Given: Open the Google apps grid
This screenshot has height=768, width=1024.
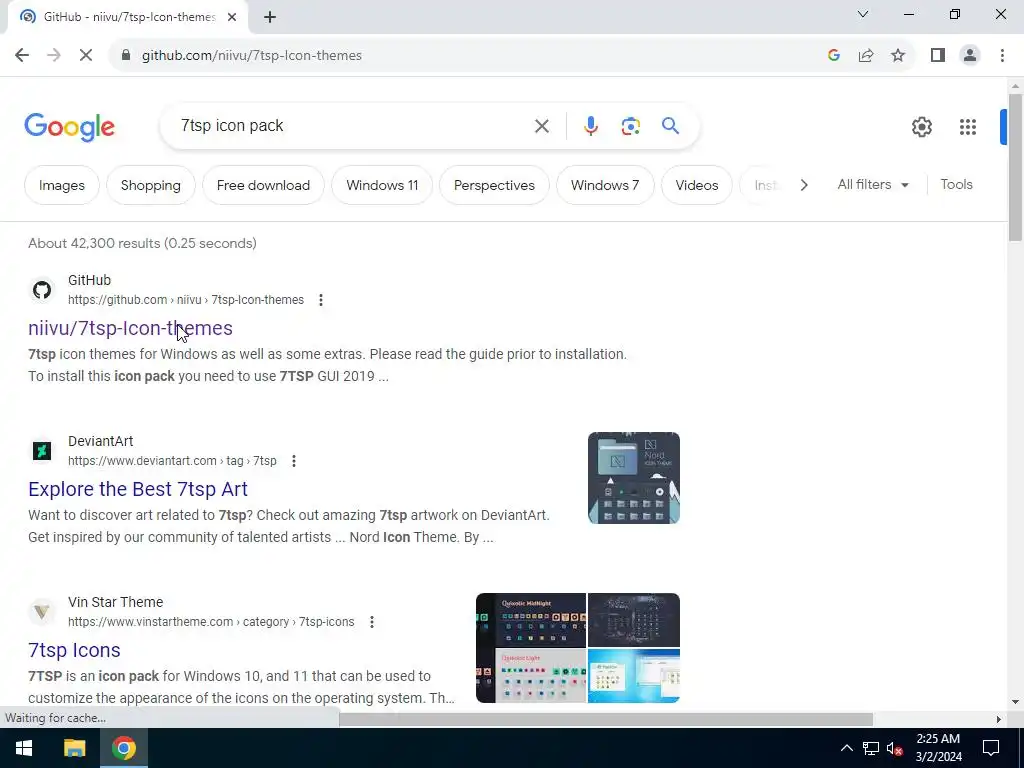Looking at the screenshot, I should (x=967, y=127).
